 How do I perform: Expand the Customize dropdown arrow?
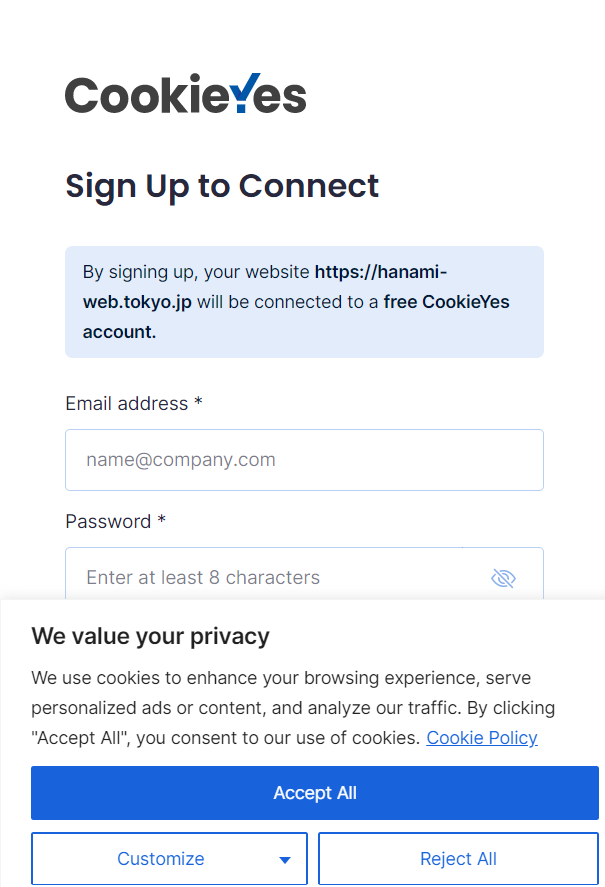[285, 860]
